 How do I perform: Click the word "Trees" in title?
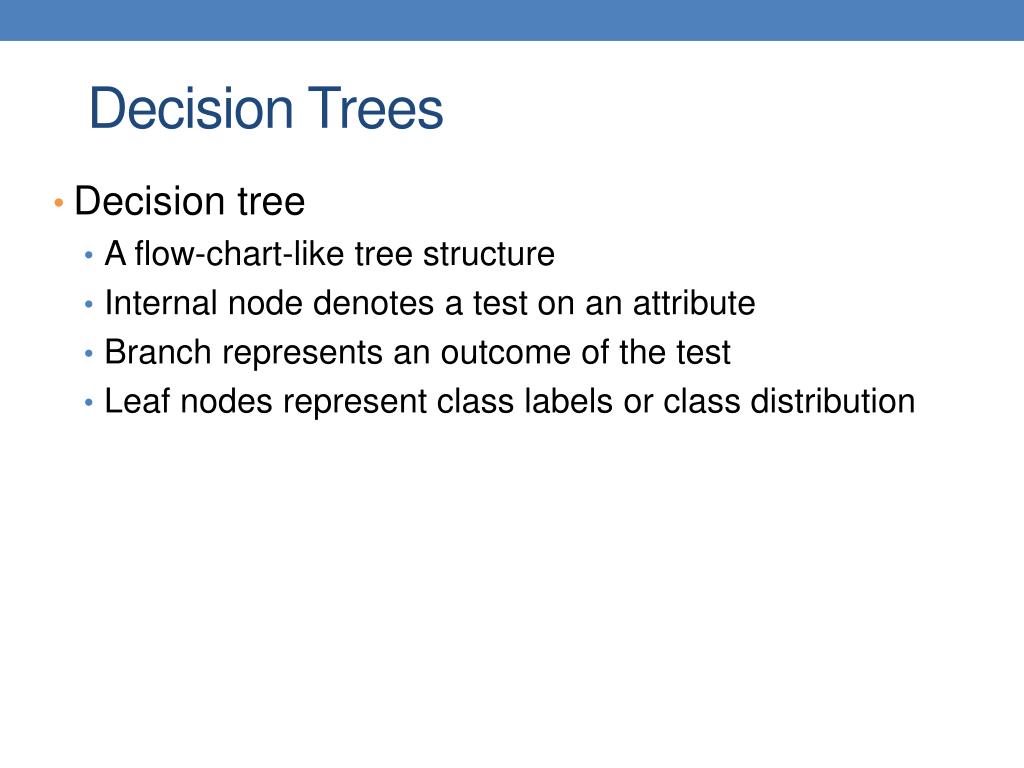375,108
